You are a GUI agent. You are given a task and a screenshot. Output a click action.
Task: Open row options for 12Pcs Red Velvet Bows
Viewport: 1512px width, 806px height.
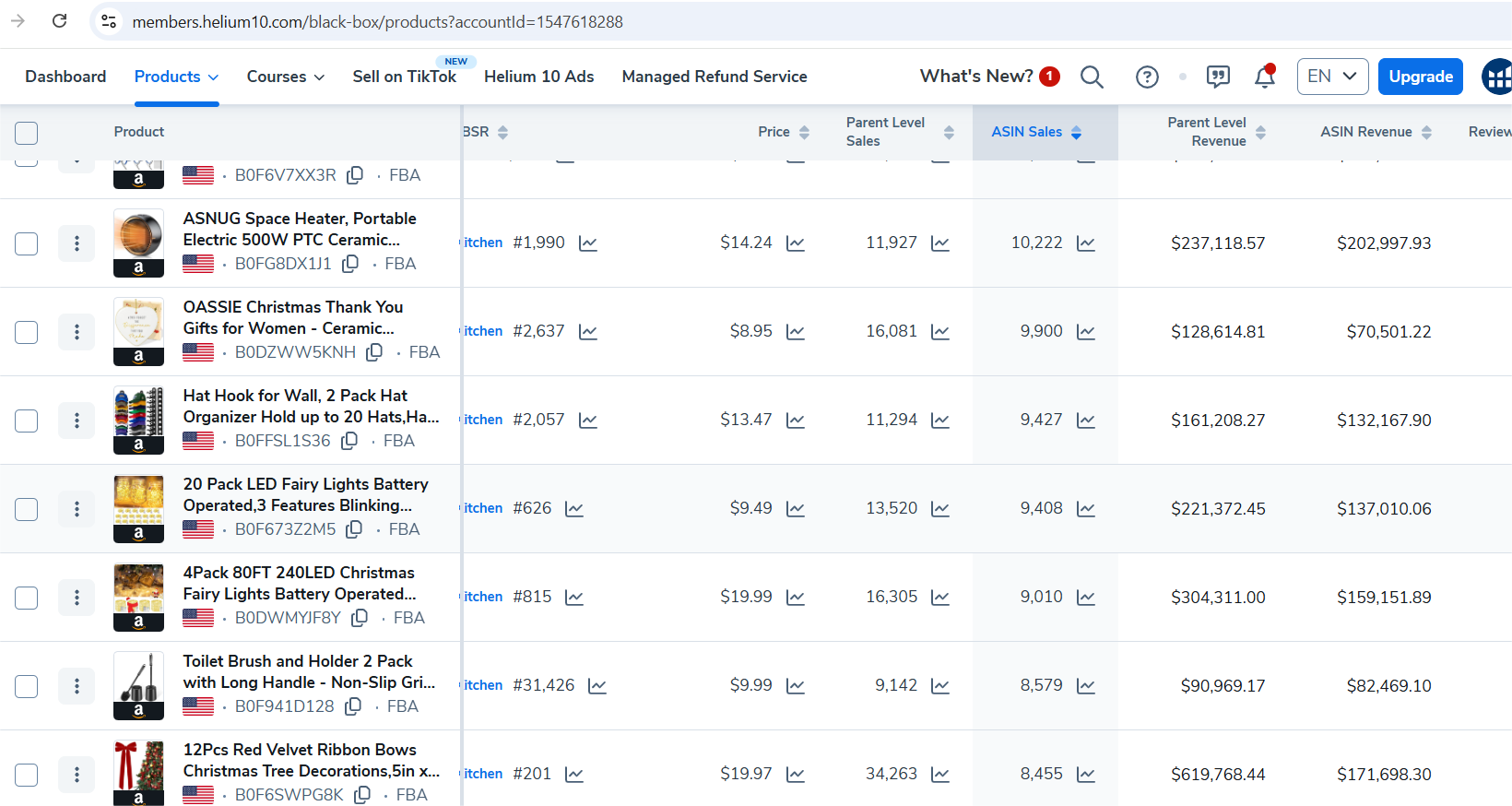tap(77, 775)
